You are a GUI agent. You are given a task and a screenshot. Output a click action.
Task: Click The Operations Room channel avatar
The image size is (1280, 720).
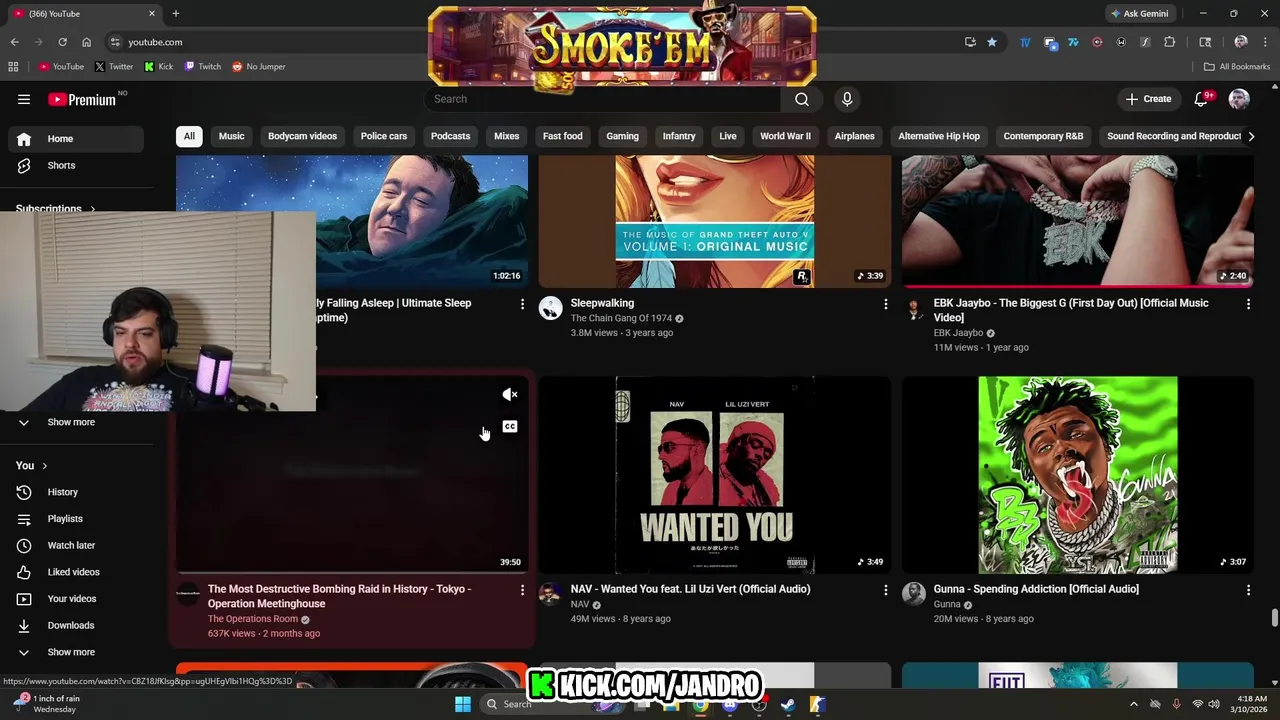pos(188,594)
